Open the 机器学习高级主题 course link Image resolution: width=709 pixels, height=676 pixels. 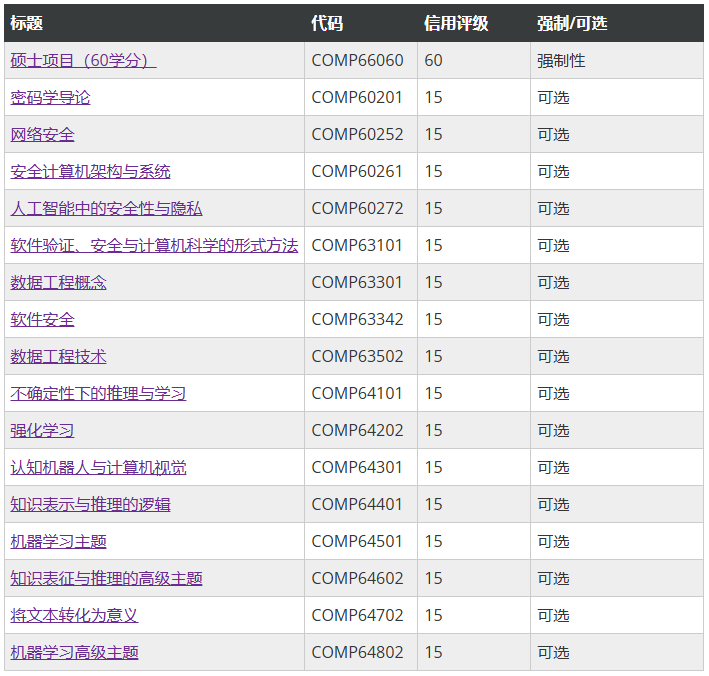pyautogui.click(x=74, y=652)
